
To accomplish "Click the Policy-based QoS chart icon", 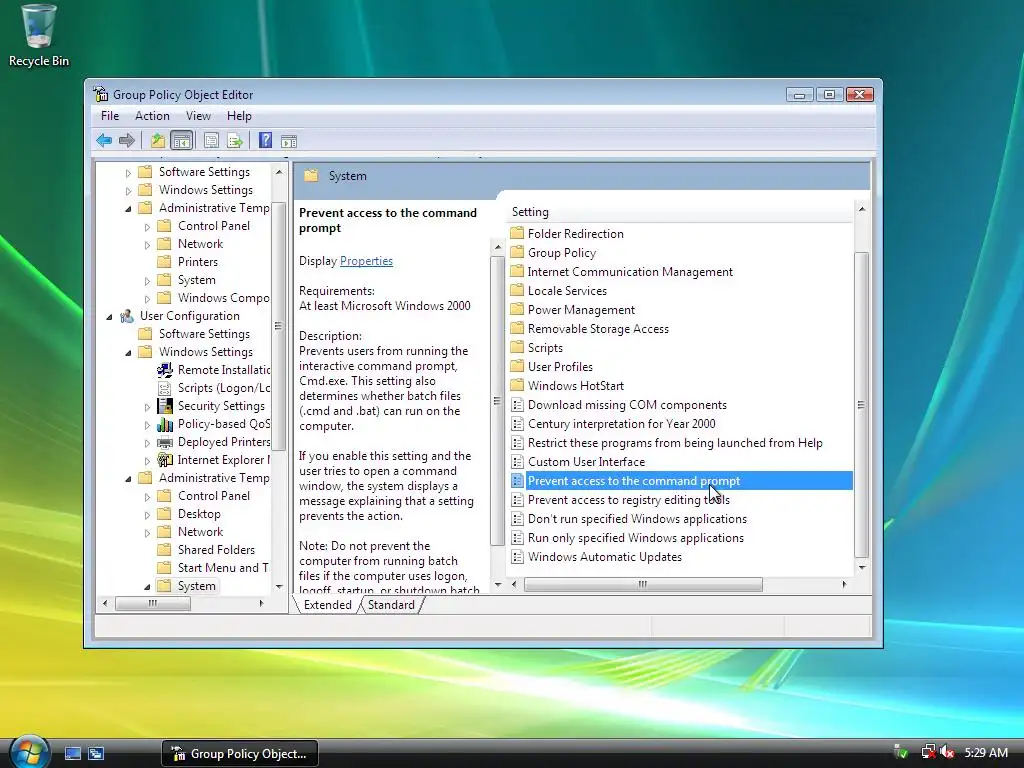I will 165,424.
